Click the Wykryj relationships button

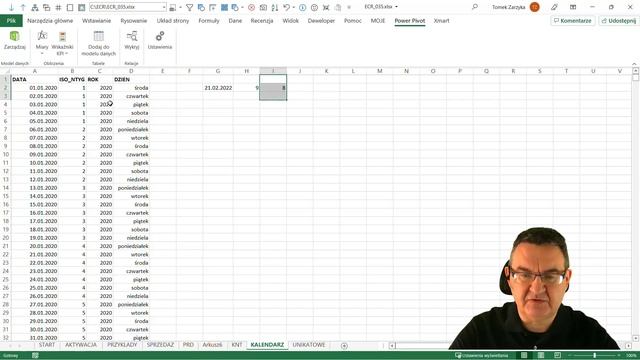(131, 41)
